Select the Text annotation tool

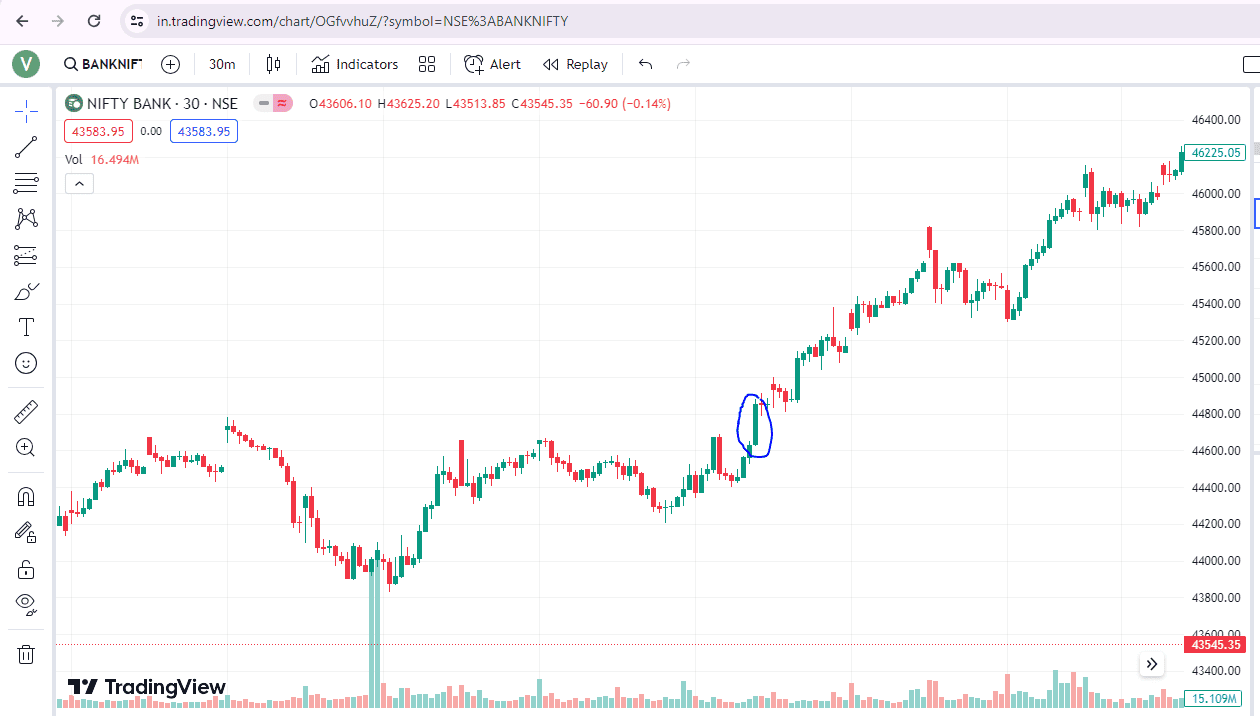(26, 326)
